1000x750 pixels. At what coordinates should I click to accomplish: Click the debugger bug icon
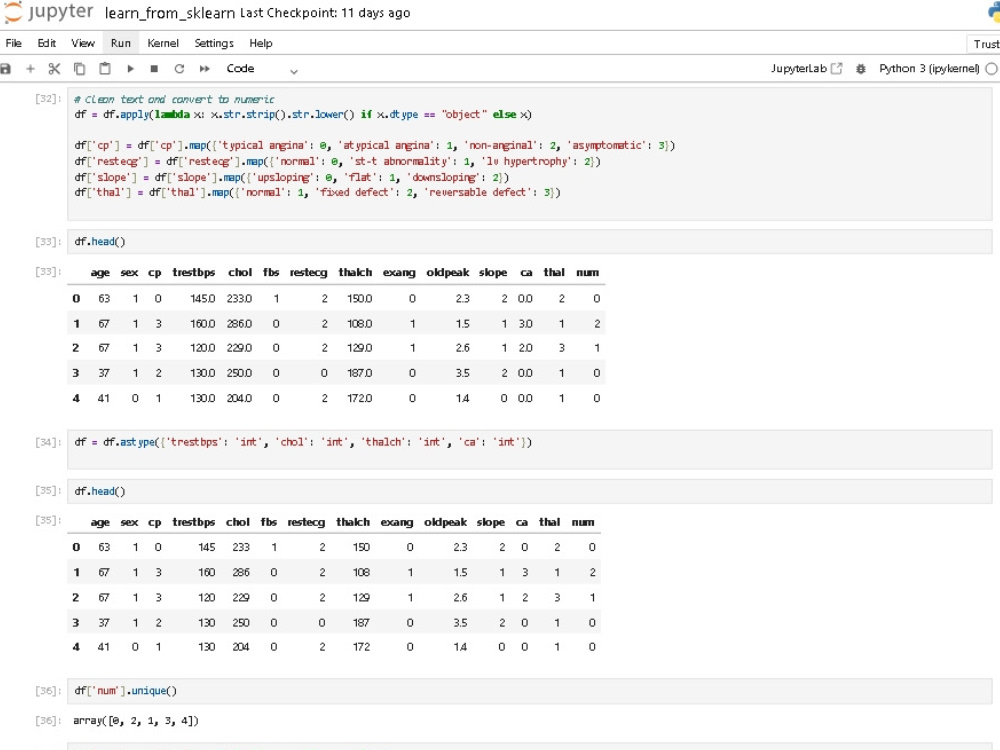860,69
